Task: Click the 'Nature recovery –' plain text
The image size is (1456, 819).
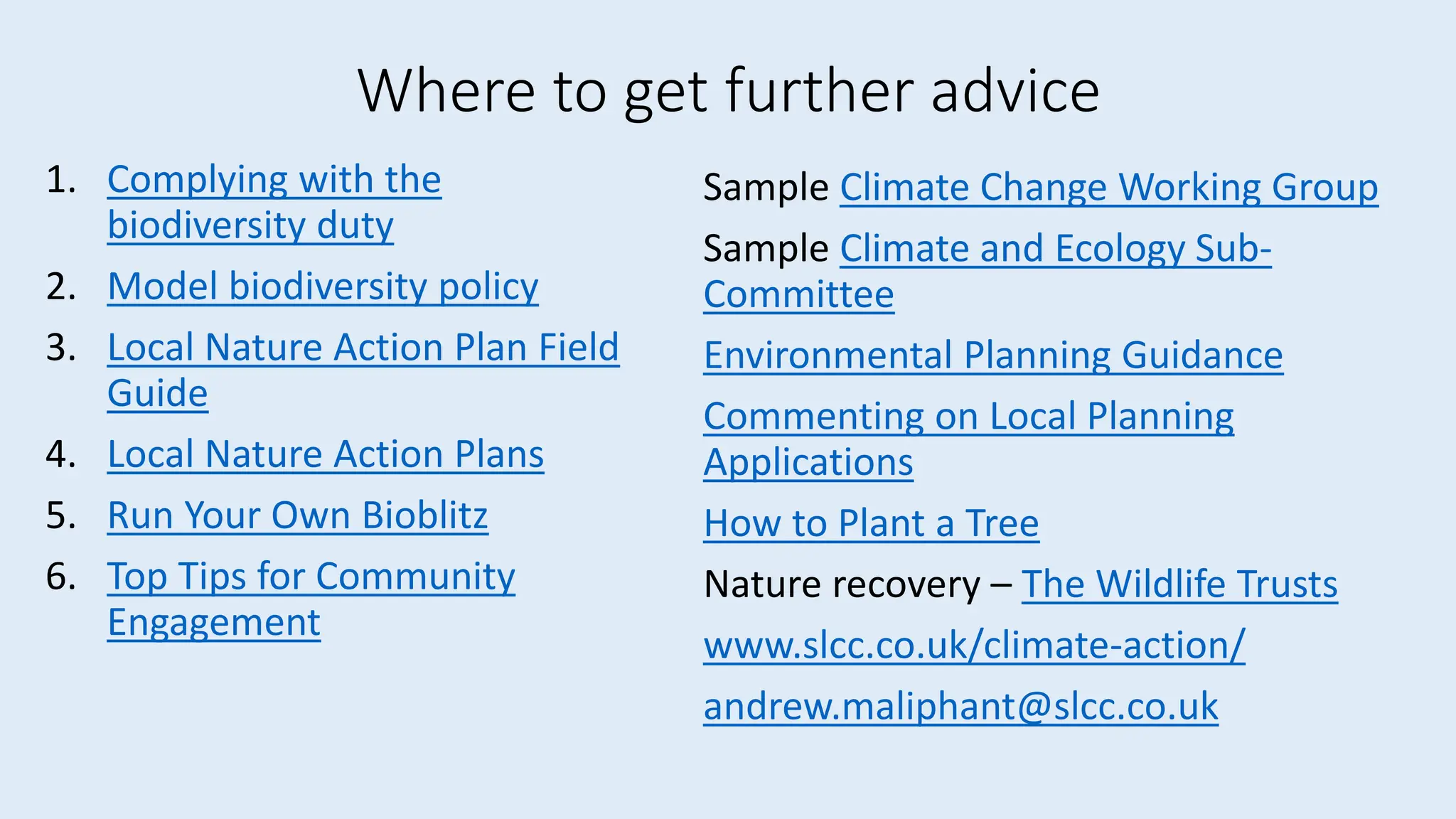Action: click(x=858, y=584)
